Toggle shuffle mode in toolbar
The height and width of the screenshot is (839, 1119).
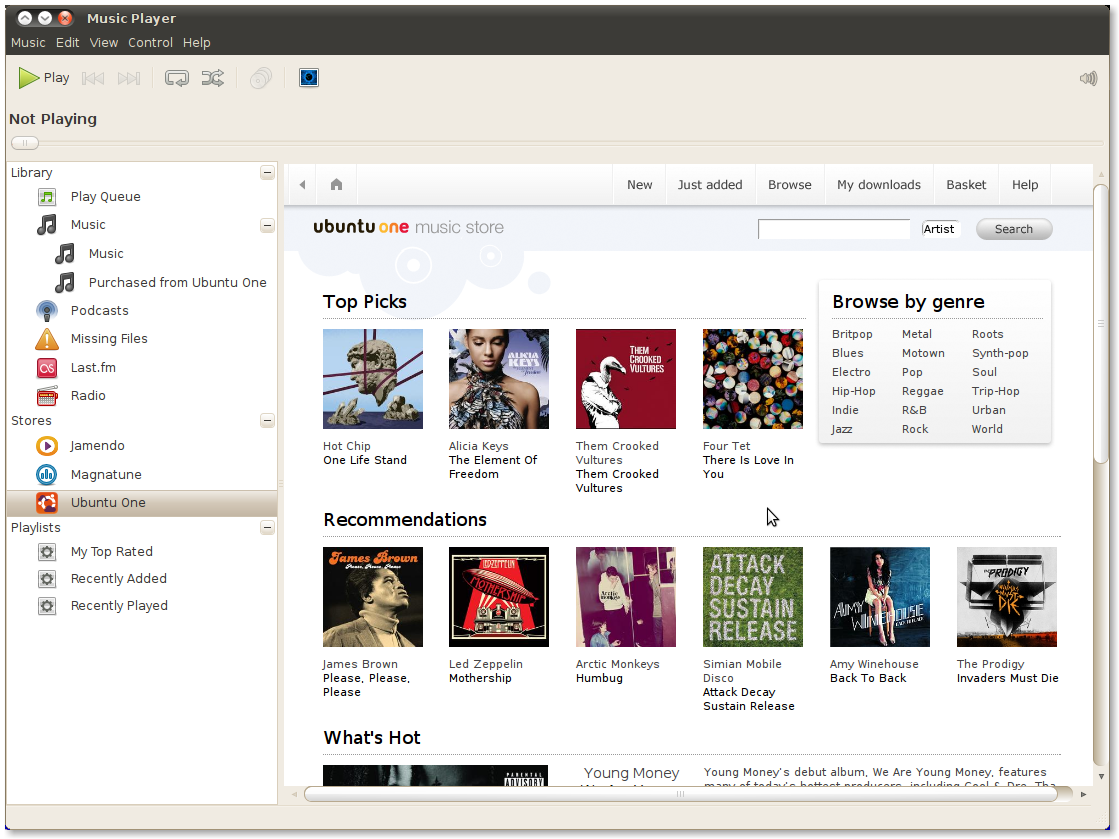213,78
